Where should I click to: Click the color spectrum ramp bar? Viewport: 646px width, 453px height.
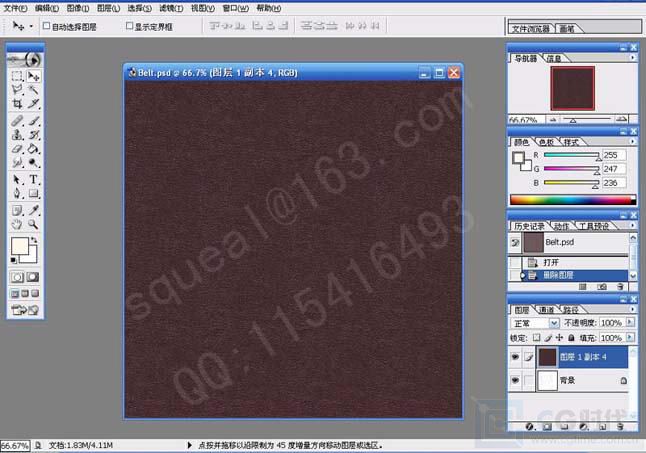pos(573,200)
